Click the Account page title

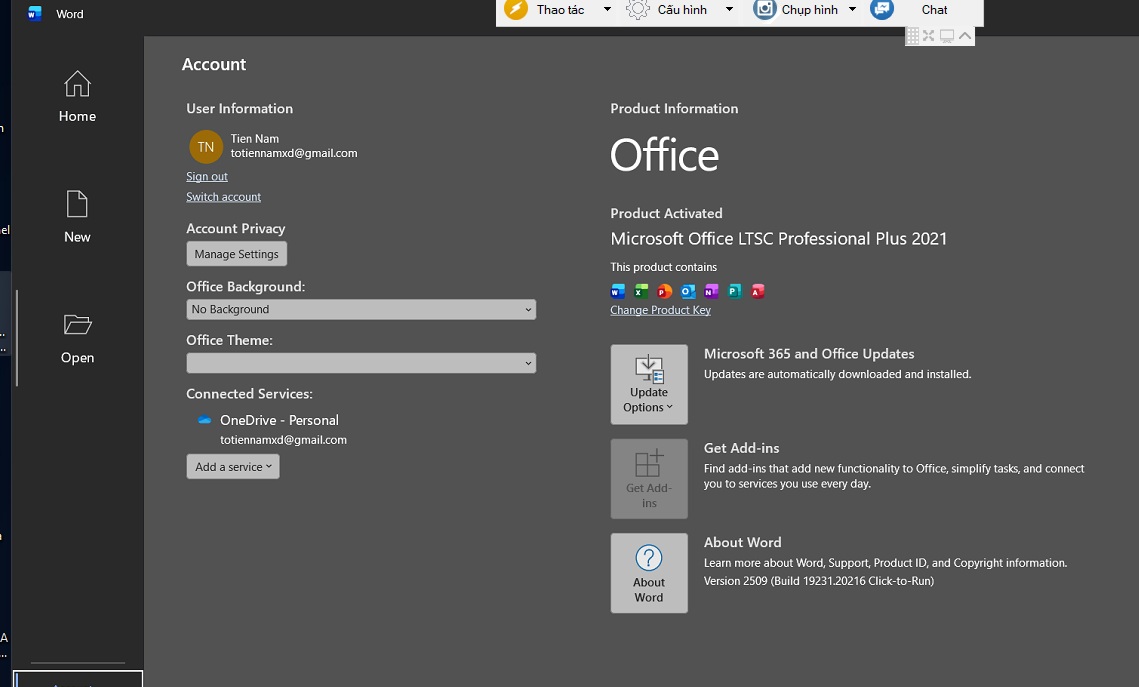(214, 65)
